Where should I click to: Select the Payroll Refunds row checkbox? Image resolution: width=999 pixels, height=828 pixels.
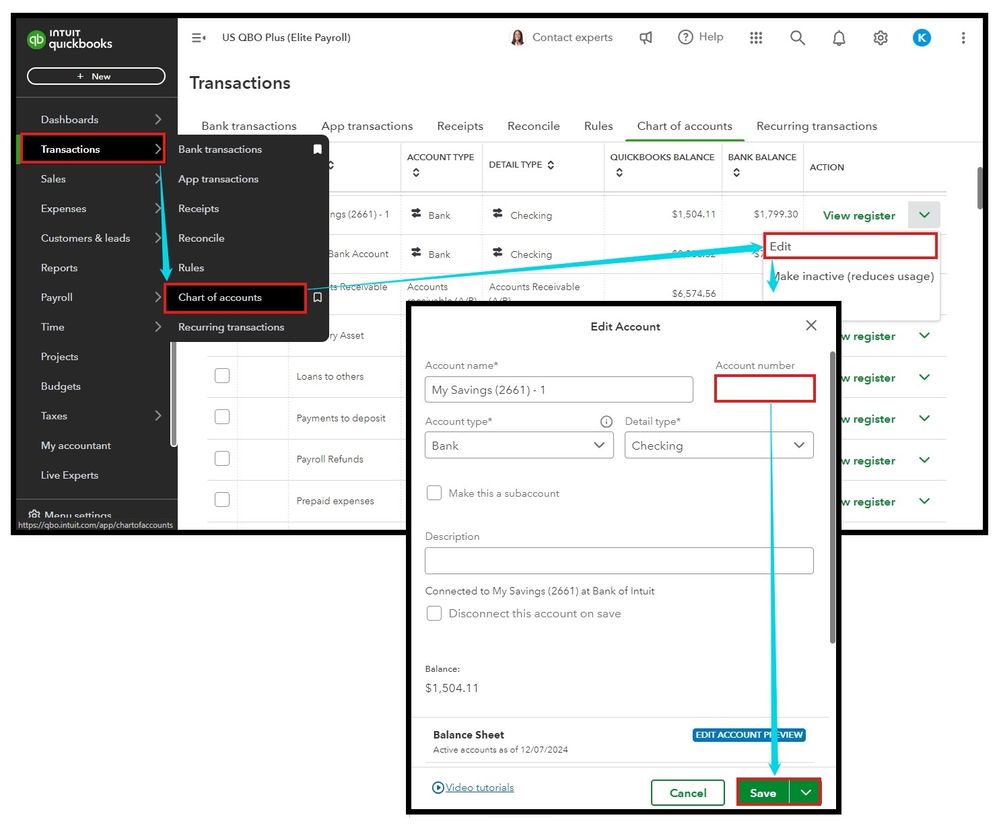click(222, 458)
